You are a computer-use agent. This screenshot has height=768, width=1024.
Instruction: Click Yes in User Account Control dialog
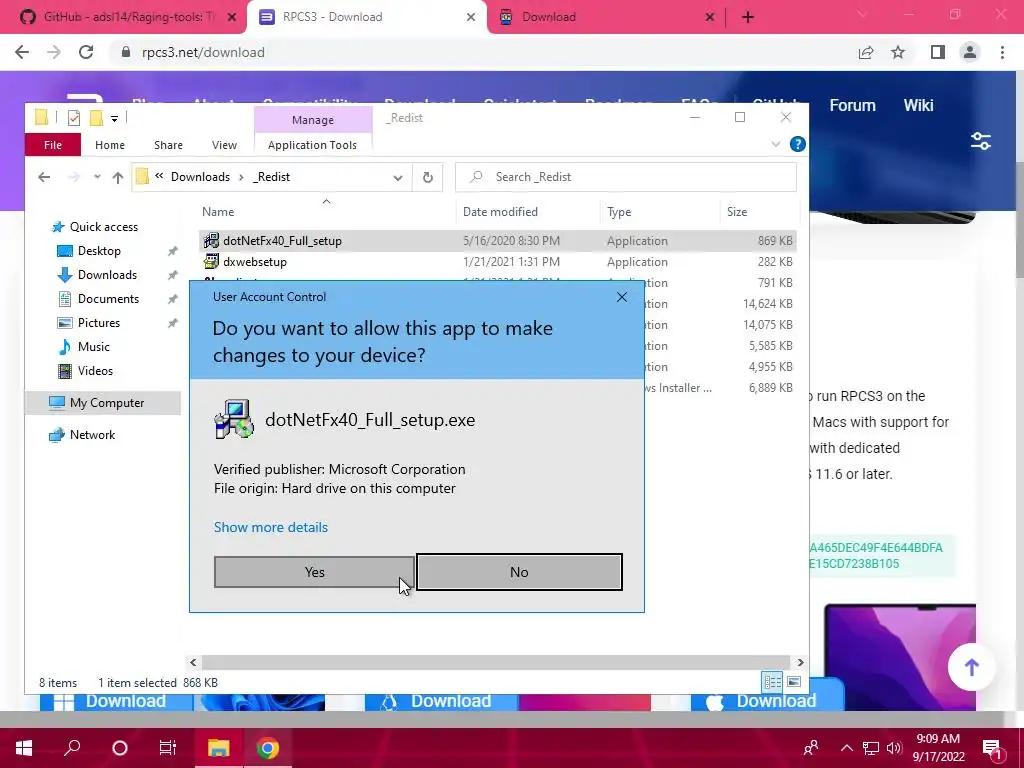(314, 572)
